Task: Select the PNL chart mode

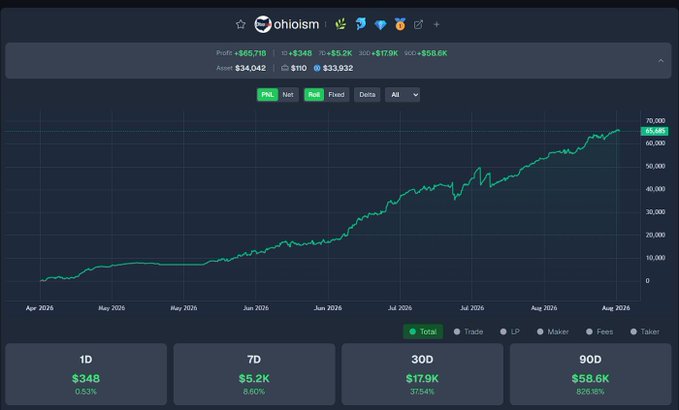Action: [267, 95]
